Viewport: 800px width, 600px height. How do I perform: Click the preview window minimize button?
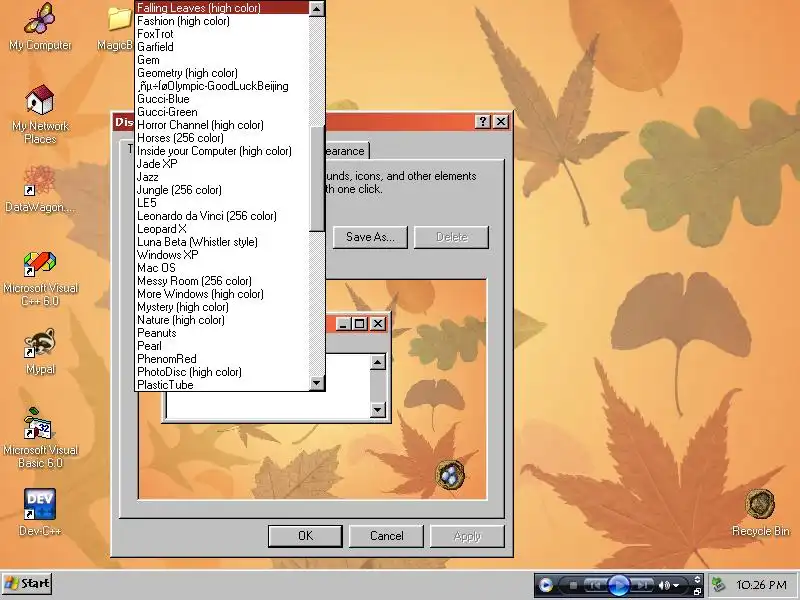point(343,323)
